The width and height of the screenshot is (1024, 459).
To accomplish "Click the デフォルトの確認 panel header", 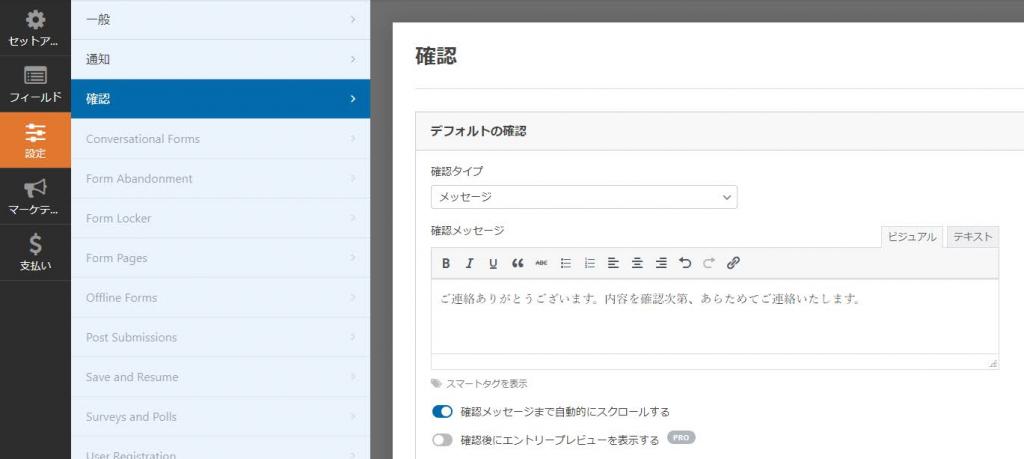I will [x=720, y=131].
